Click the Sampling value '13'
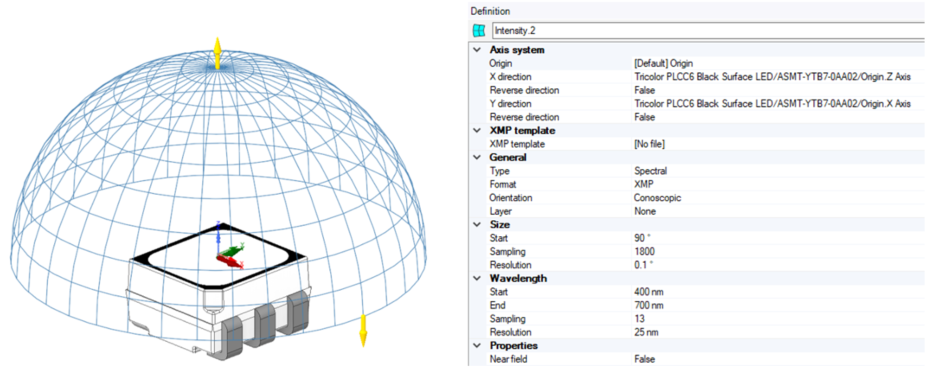The width and height of the screenshot is (933, 386). tap(639, 319)
